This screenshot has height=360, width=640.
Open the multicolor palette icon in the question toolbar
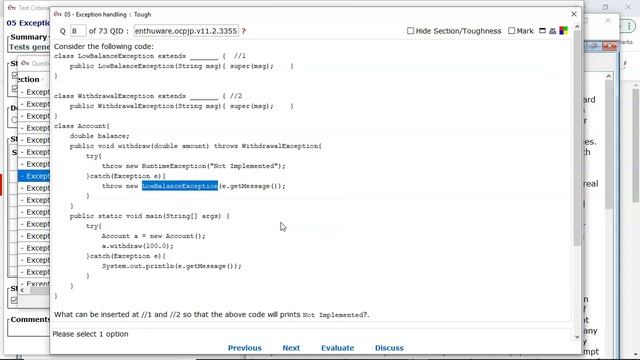pos(564,31)
